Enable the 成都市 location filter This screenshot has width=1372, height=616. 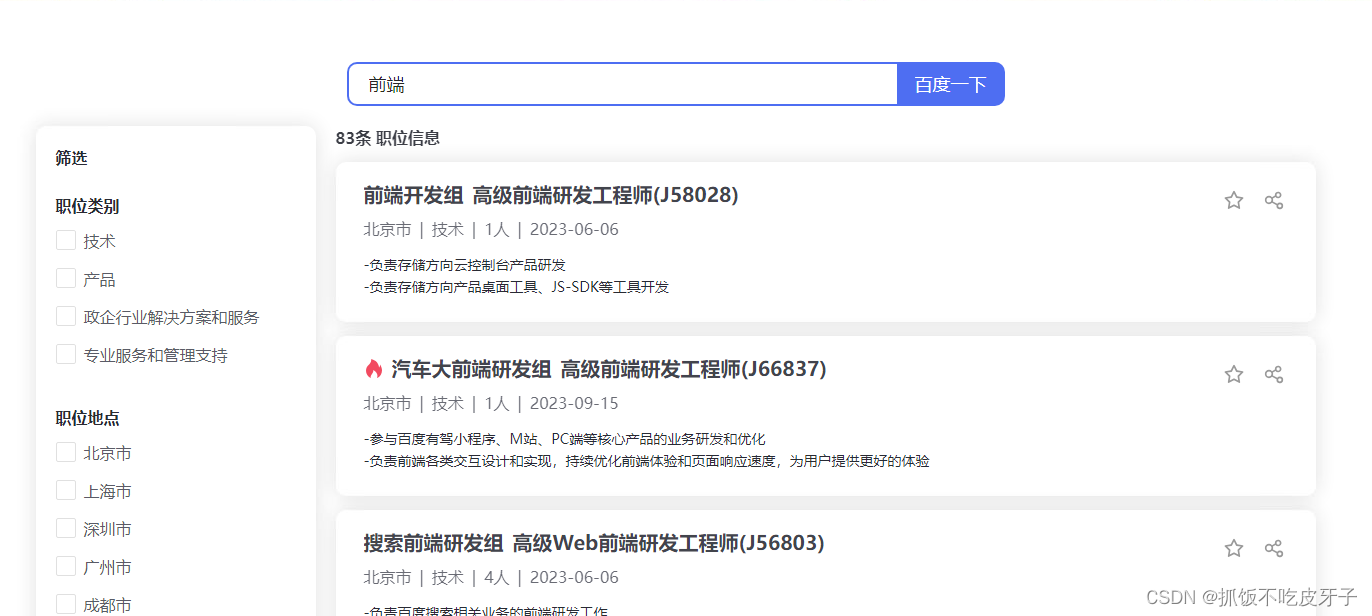coord(66,604)
